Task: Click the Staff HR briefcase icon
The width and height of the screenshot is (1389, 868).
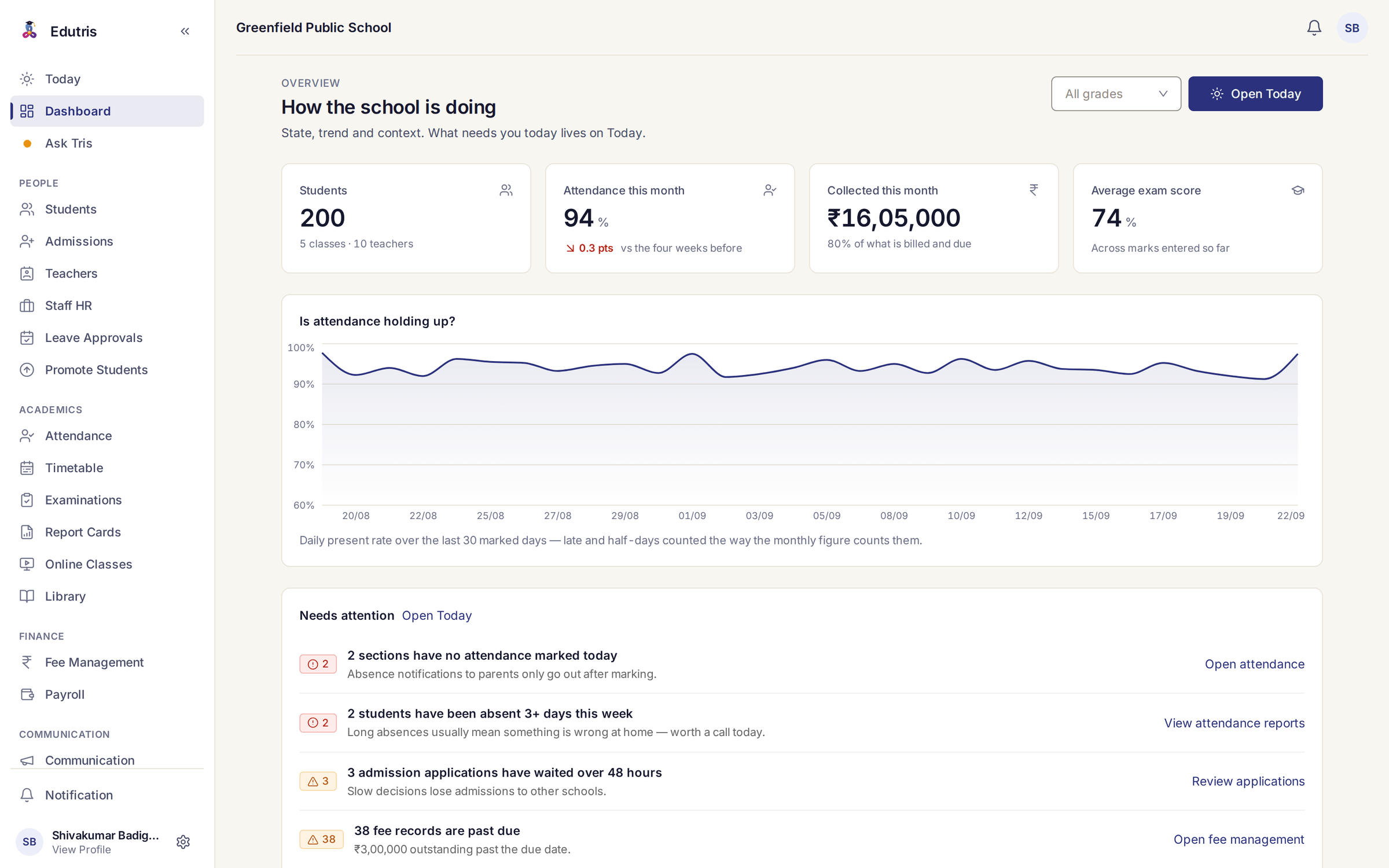Action: (x=27, y=306)
